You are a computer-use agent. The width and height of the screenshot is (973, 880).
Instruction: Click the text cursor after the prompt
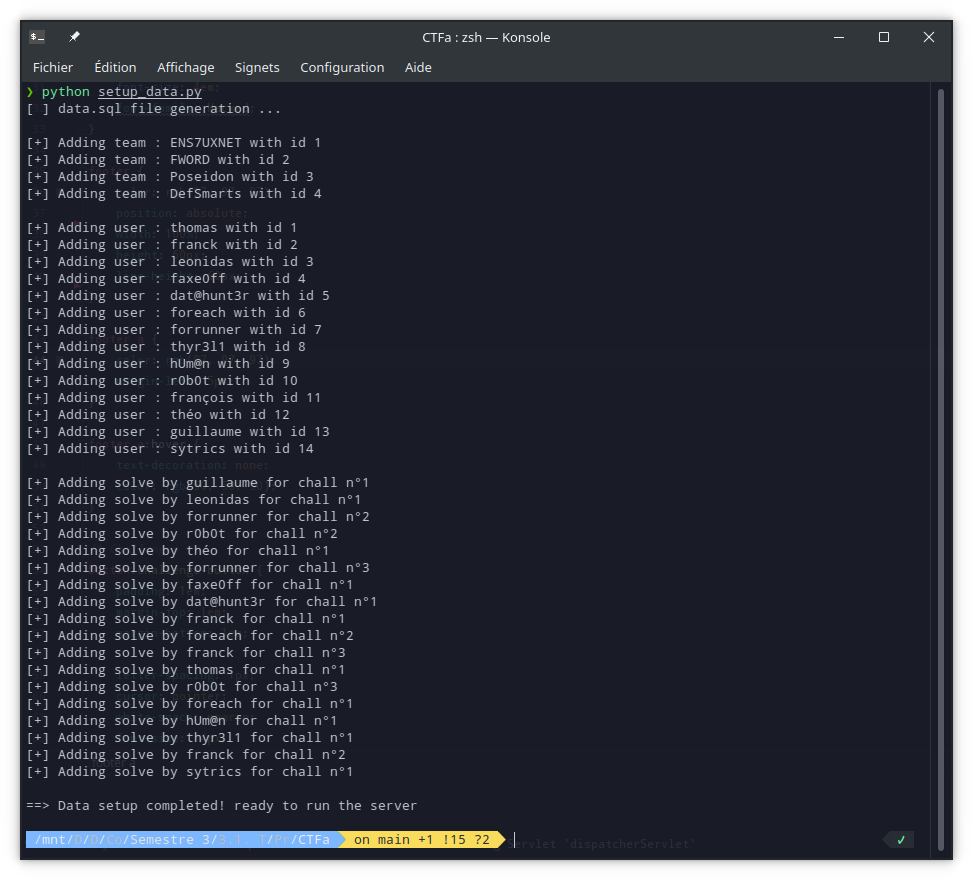click(514, 840)
